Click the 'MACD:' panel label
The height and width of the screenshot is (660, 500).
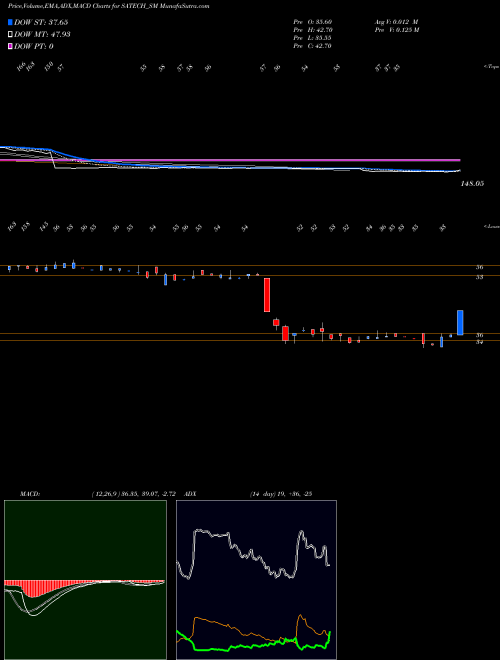click(29, 494)
